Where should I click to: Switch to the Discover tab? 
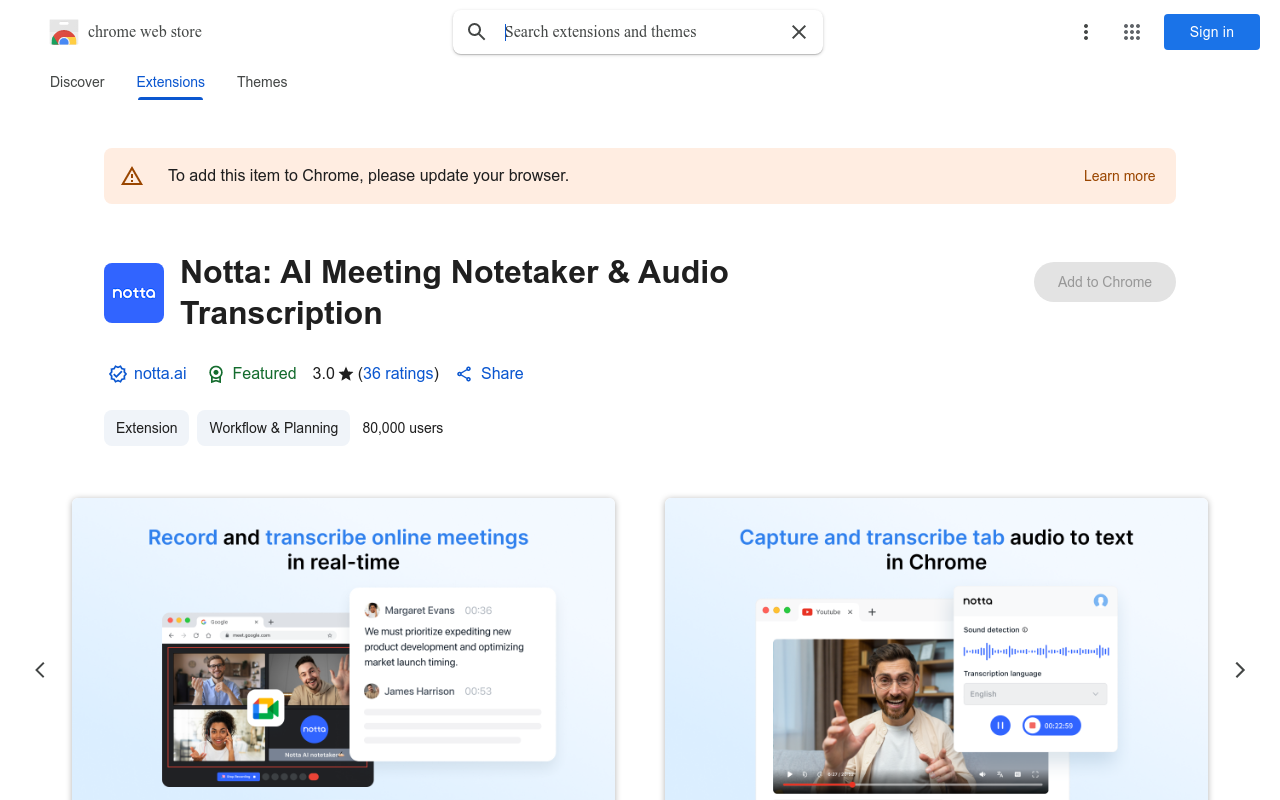point(77,82)
